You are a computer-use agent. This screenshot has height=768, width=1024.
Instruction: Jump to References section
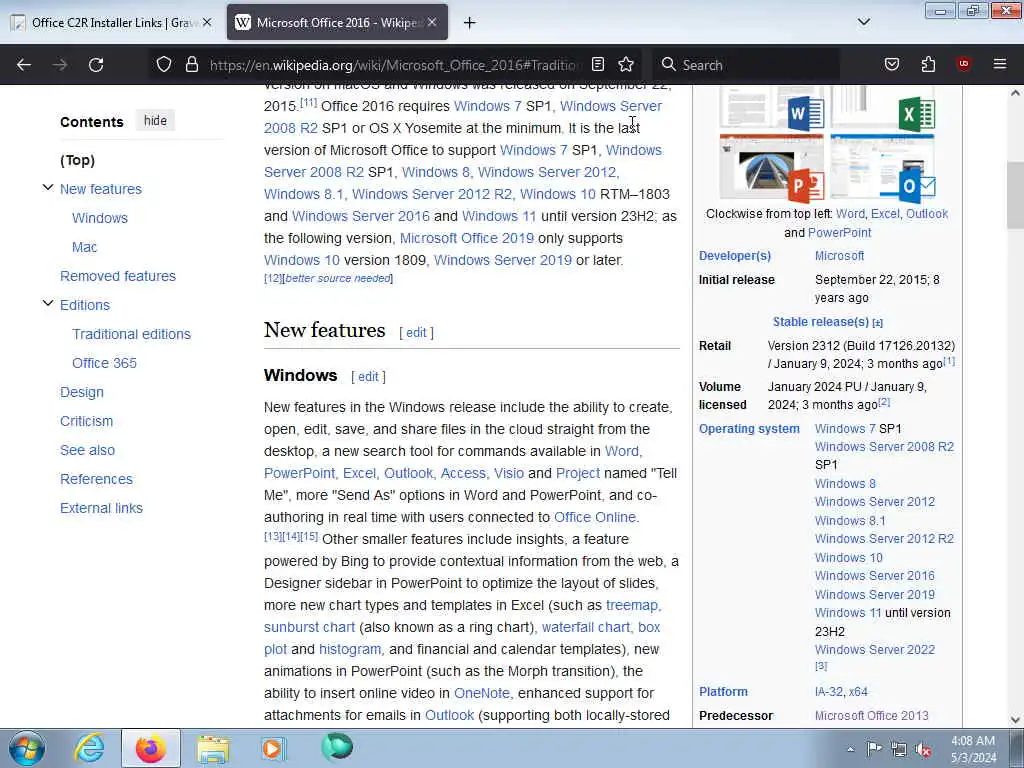[x=96, y=479]
